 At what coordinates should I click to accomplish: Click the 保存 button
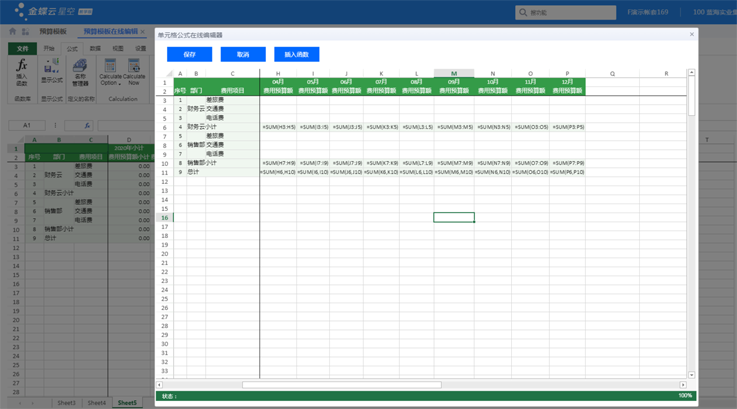(189, 54)
